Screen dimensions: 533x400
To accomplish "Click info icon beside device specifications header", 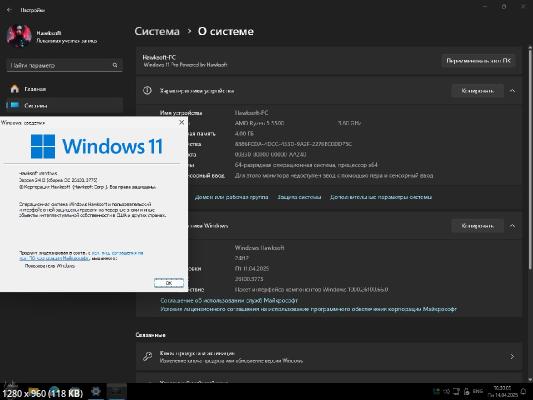I will point(147,90).
